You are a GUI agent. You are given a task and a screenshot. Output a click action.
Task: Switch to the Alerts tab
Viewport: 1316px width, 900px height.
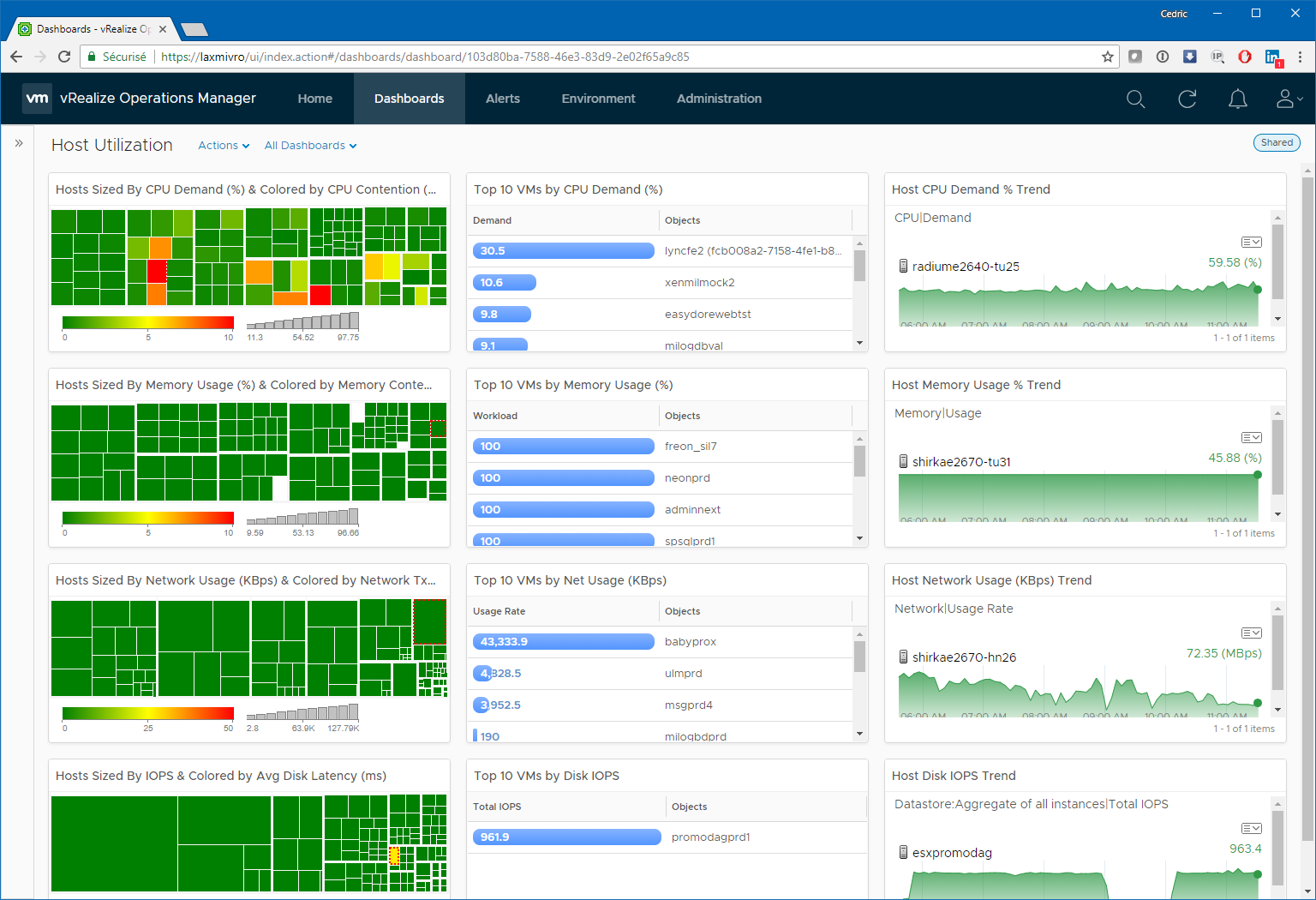click(502, 99)
